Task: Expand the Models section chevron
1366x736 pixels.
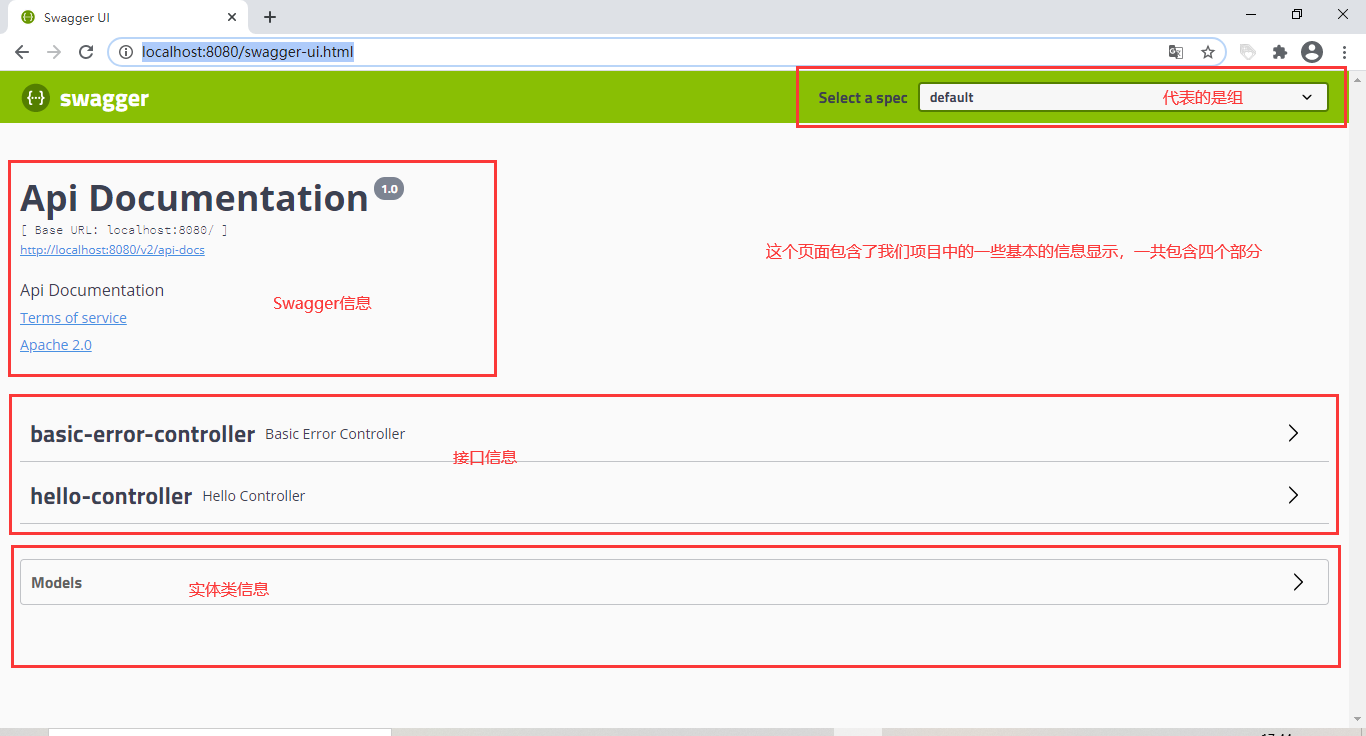Action: pyautogui.click(x=1298, y=582)
